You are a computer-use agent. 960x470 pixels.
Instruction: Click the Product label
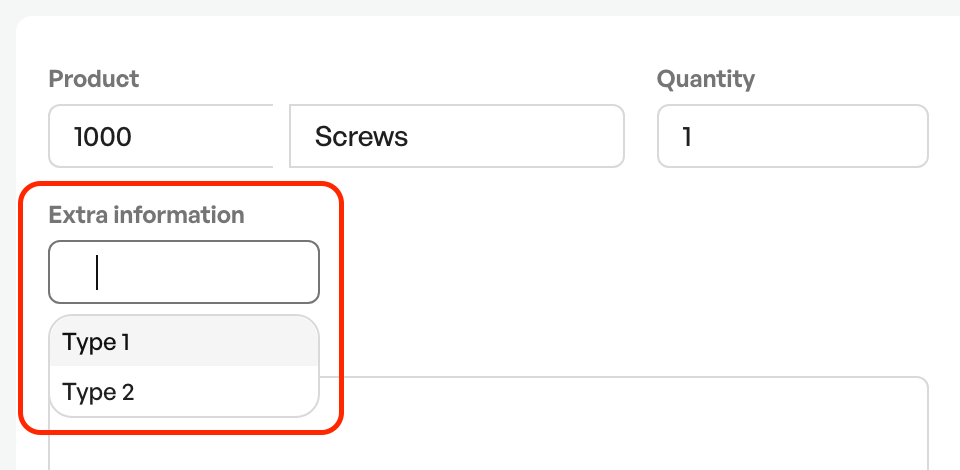point(94,79)
